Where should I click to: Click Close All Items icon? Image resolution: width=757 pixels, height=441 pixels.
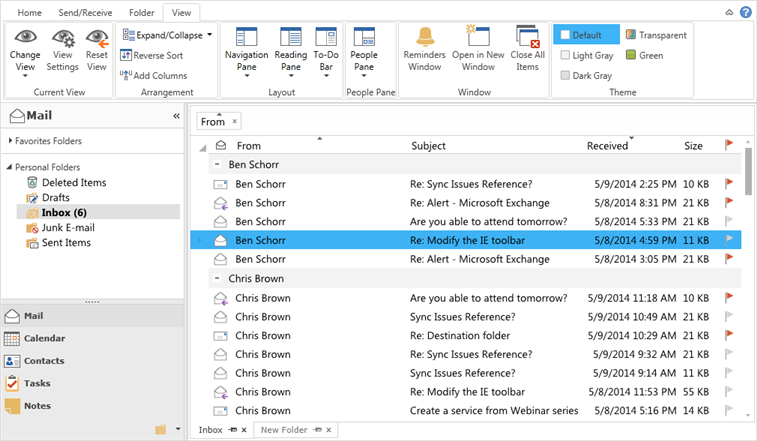[x=527, y=40]
